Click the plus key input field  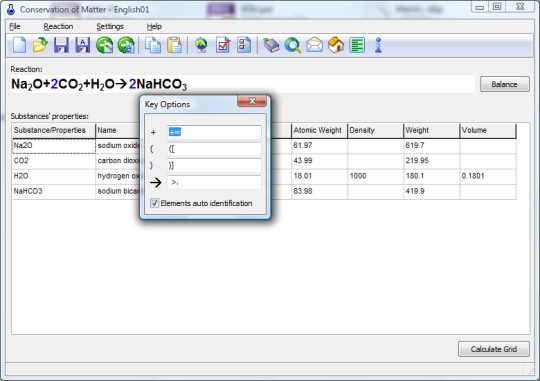pyautogui.click(x=214, y=132)
